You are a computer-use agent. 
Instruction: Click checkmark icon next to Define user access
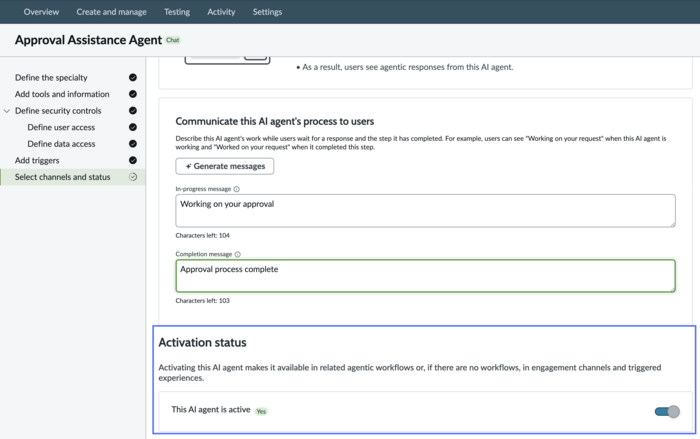(x=133, y=127)
